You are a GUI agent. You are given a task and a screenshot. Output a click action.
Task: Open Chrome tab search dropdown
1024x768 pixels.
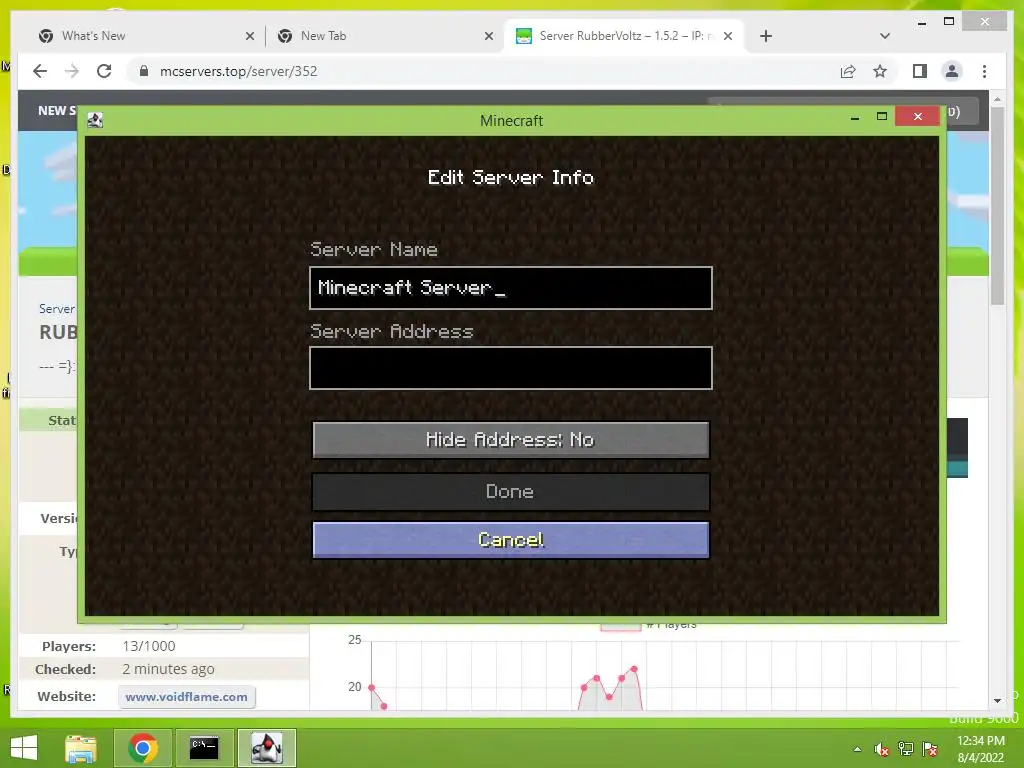885,36
